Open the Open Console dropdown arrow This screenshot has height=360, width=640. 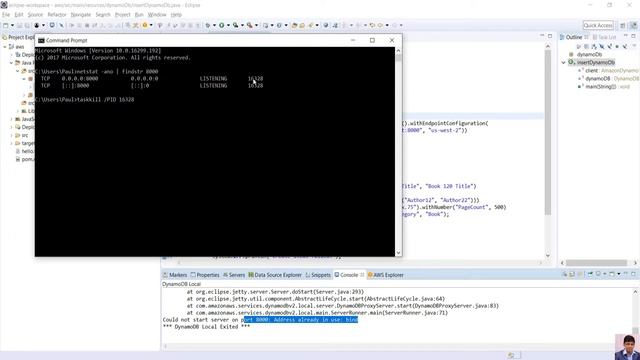pos(619,274)
